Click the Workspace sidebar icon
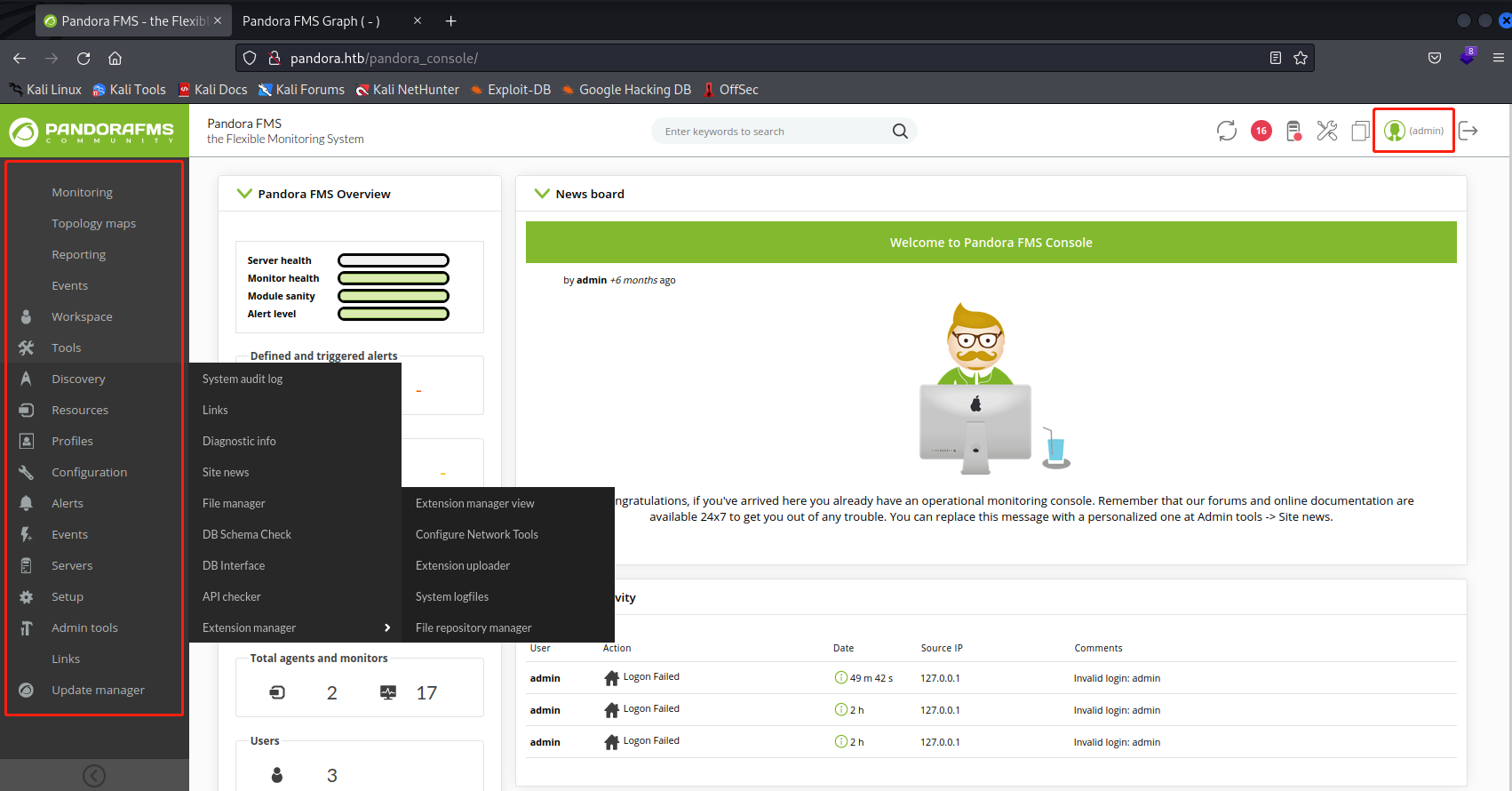The image size is (1512, 791). 27,316
